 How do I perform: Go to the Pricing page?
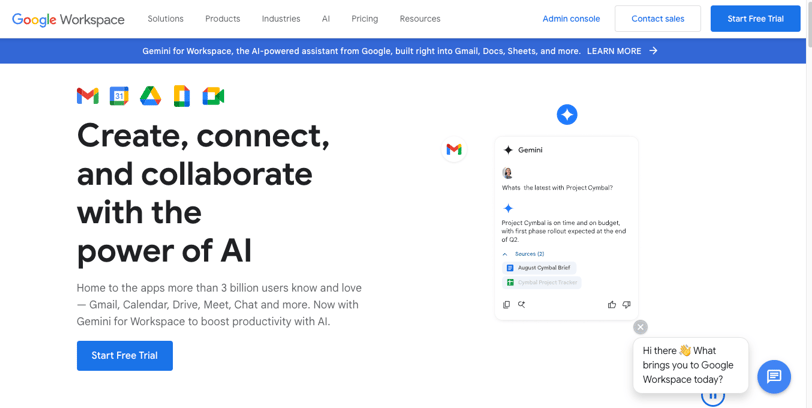(365, 19)
